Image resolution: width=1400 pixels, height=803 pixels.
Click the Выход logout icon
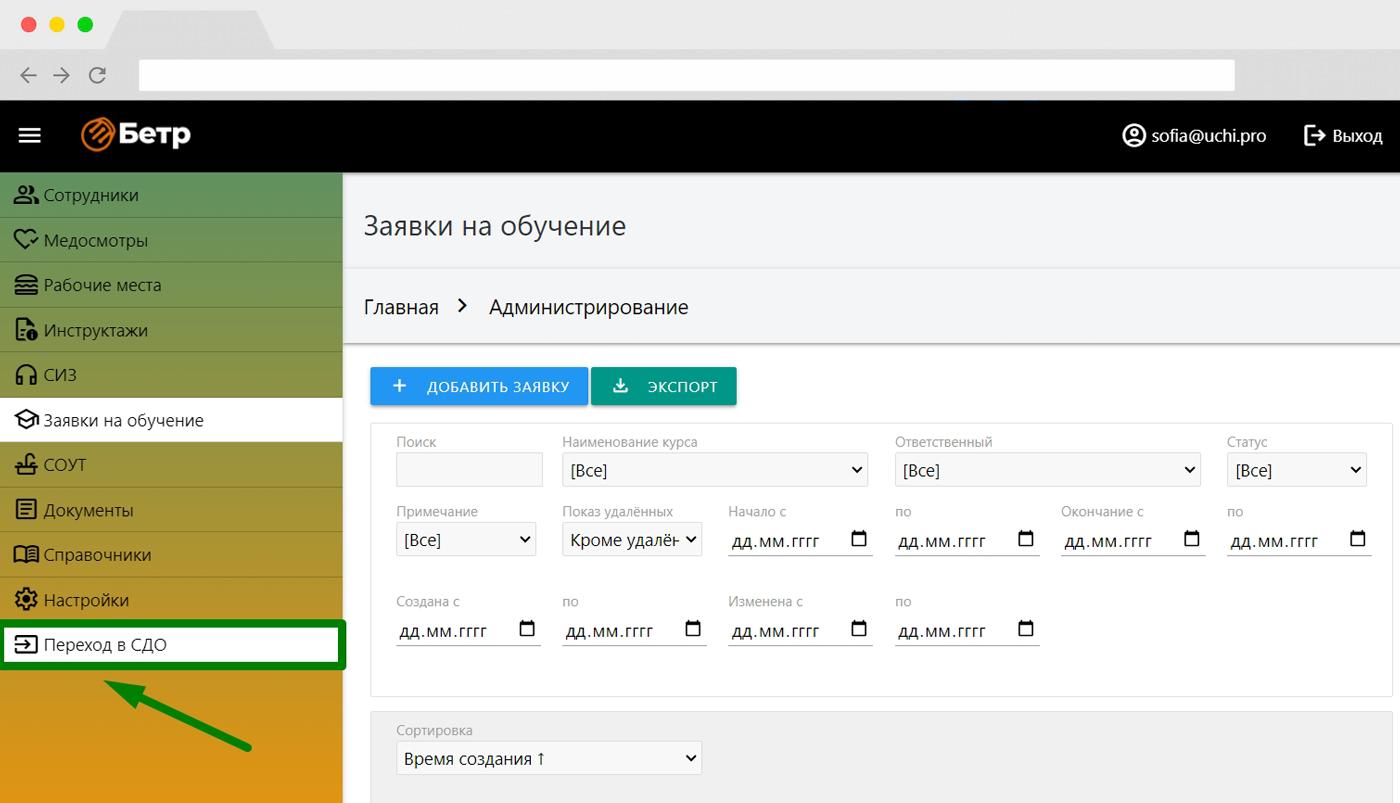pos(1314,135)
